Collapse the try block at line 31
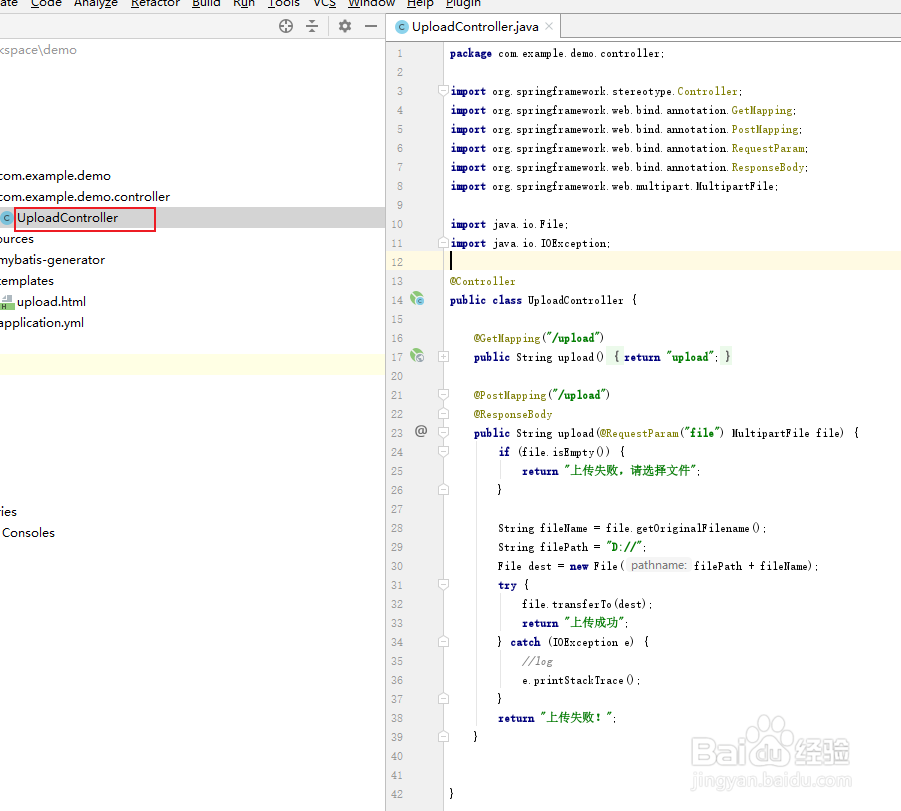 point(443,585)
